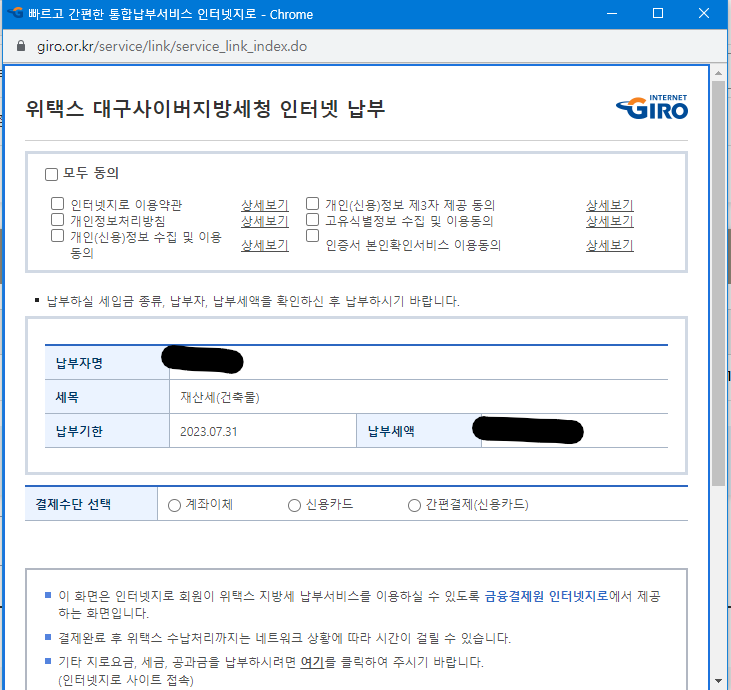This screenshot has height=690, width=731.
Task: Click the giro.or.kr address URL
Action: [x=172, y=46]
